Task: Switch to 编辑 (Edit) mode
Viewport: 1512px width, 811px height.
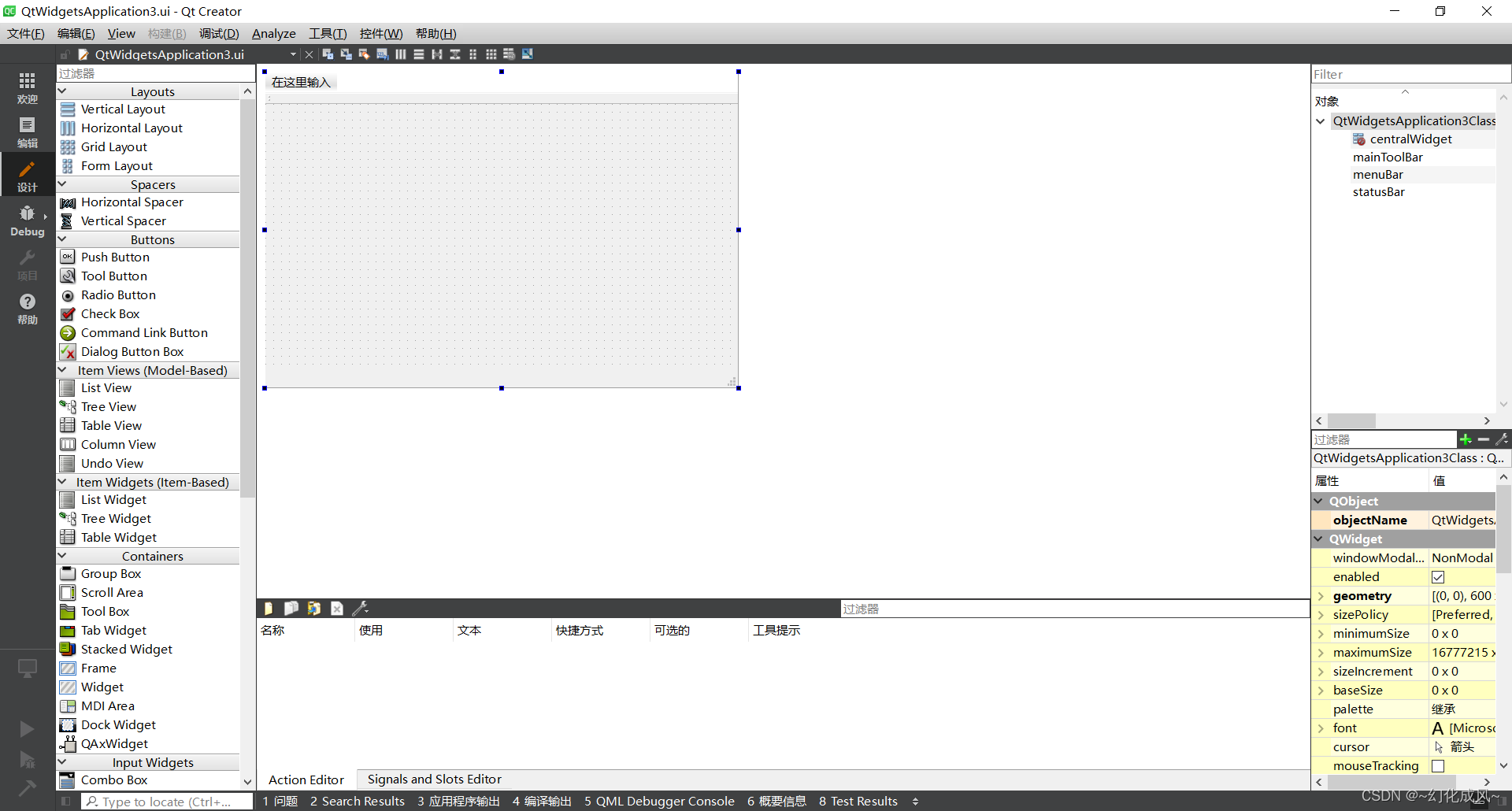Action: (x=28, y=131)
